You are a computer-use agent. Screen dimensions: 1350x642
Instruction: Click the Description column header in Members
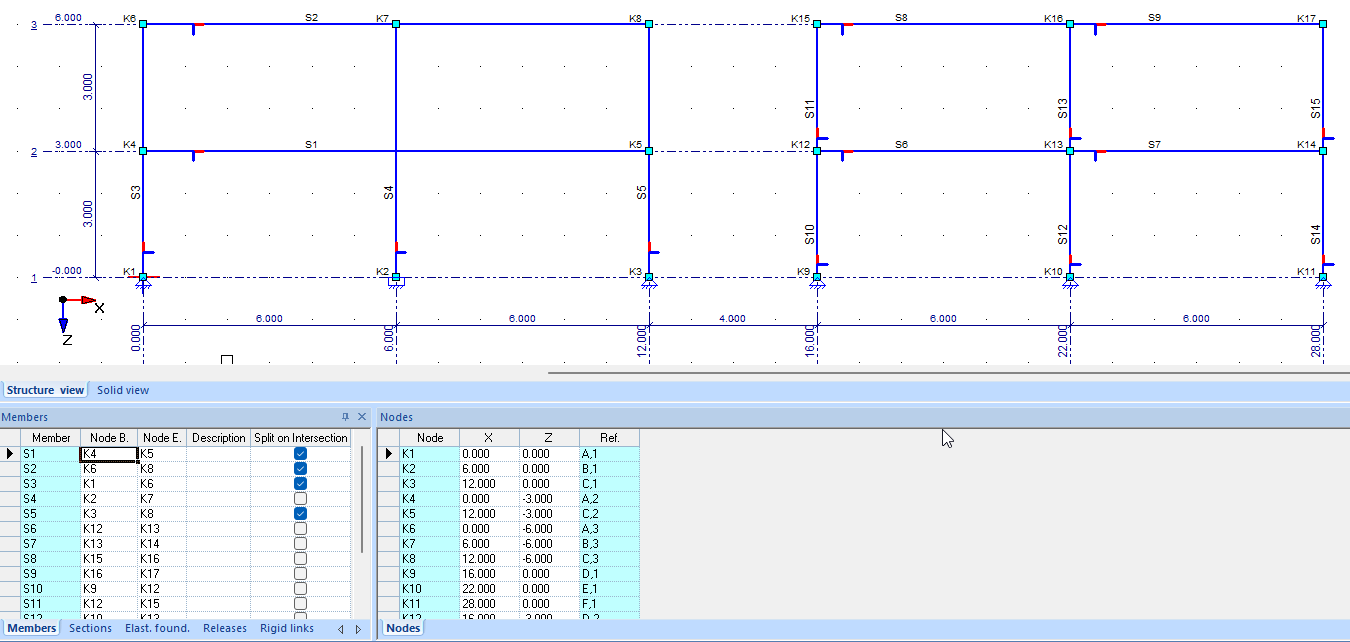point(218,438)
